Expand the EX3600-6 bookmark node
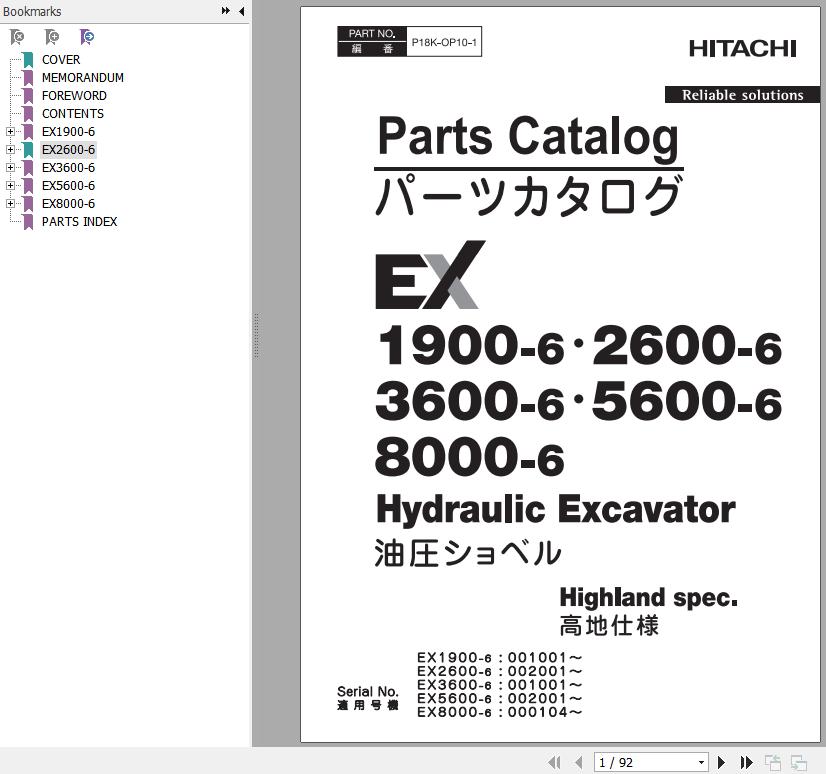Viewport: 826px width, 774px height. coord(10,168)
